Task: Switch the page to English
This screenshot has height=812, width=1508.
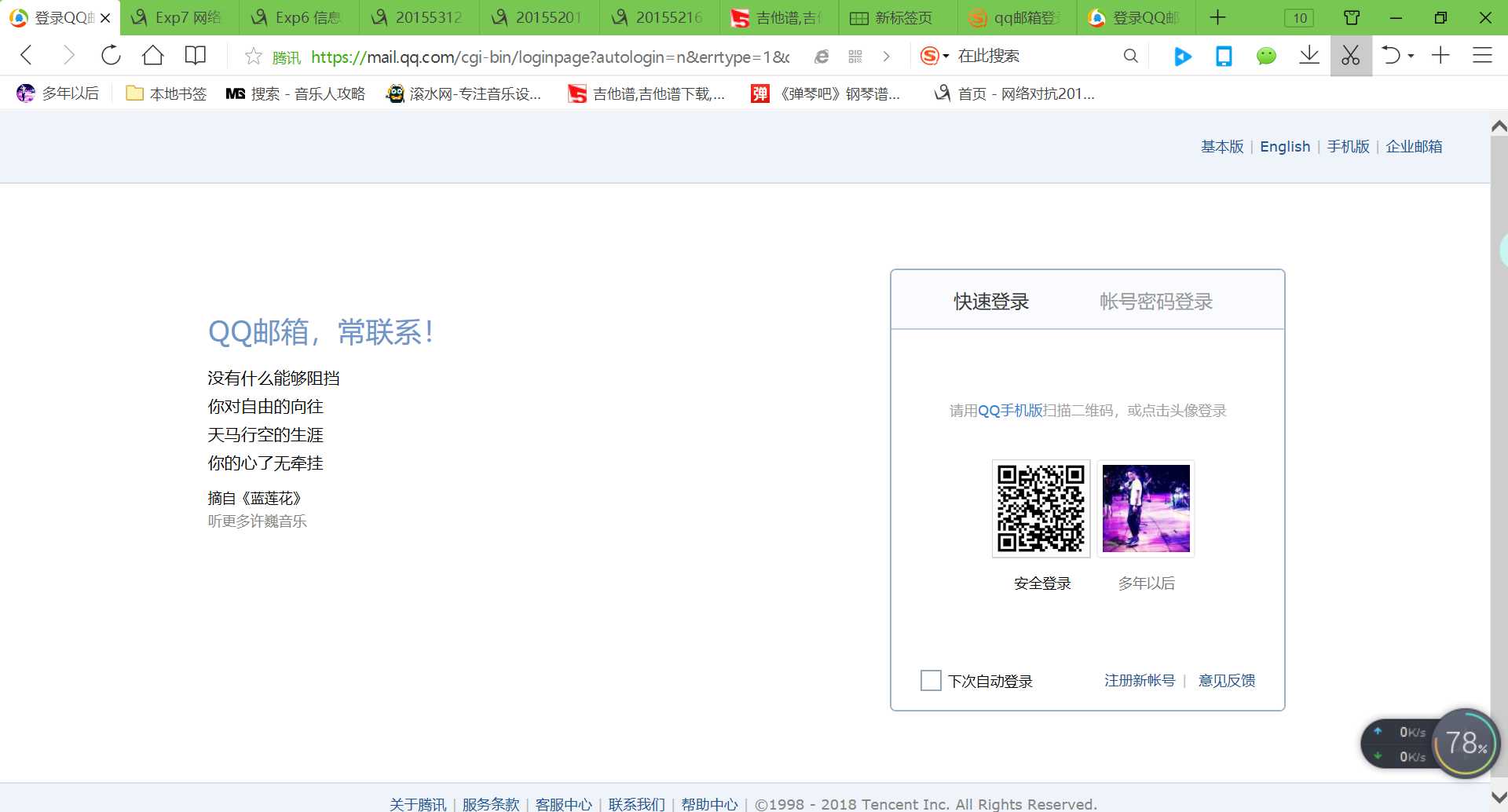Action: point(1285,147)
